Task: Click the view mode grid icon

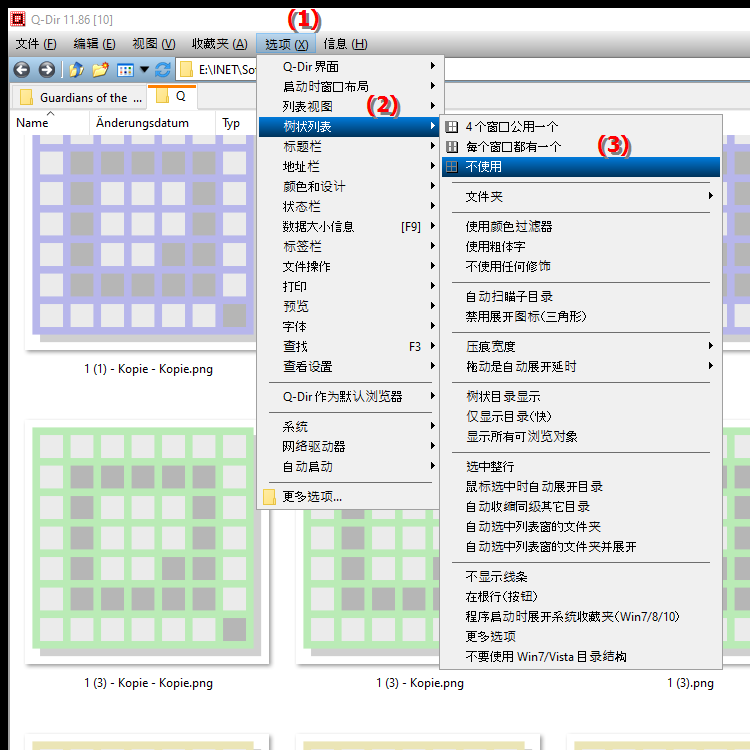Action: pos(125,70)
